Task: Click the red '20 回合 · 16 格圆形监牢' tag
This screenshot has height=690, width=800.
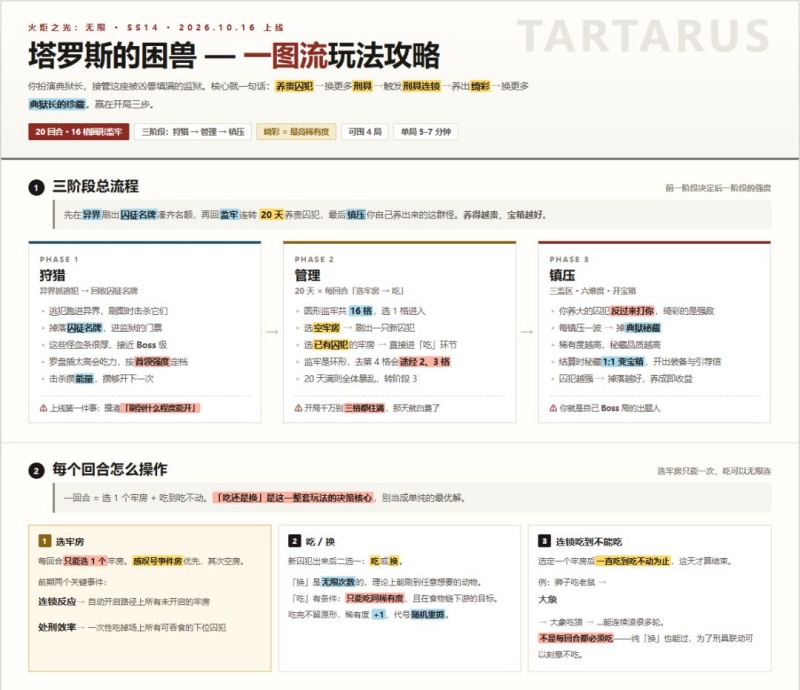Action: pyautogui.click(x=79, y=132)
